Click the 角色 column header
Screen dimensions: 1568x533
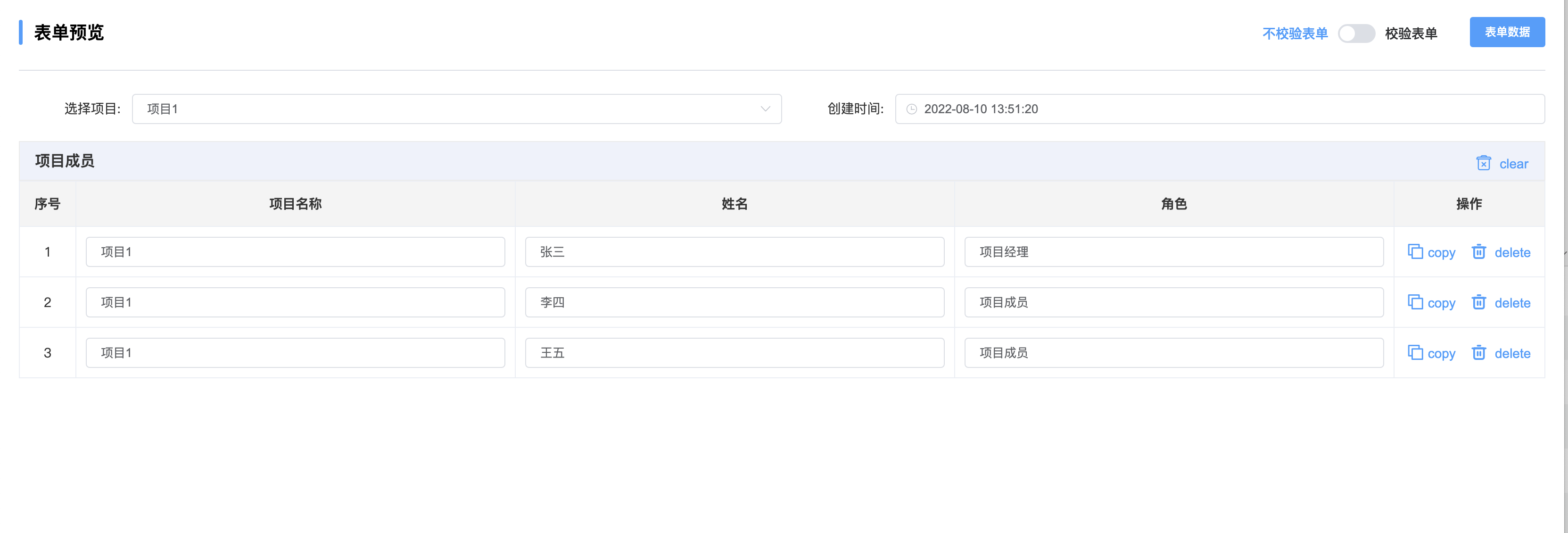point(1174,203)
